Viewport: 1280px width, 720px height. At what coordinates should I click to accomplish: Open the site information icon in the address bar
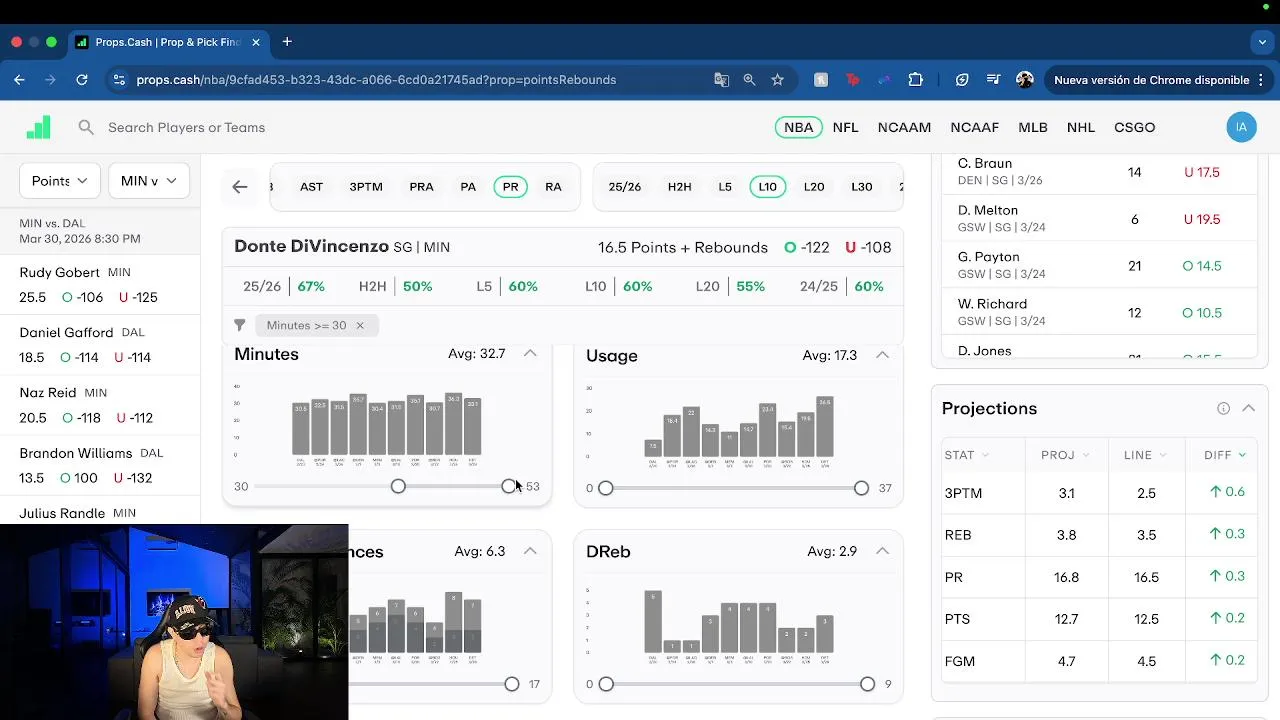119,80
